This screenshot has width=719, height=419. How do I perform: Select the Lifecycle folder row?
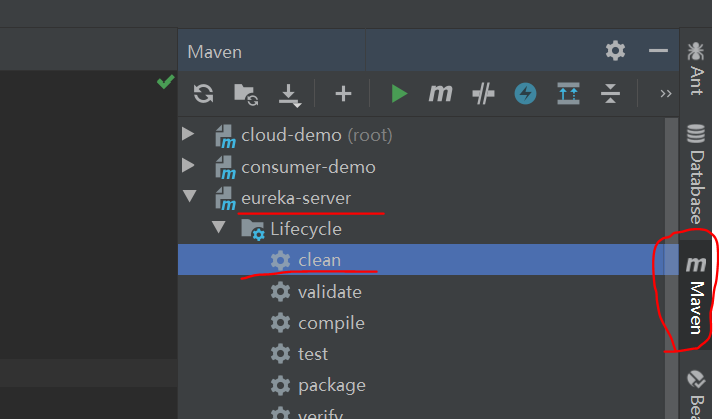click(x=428, y=229)
